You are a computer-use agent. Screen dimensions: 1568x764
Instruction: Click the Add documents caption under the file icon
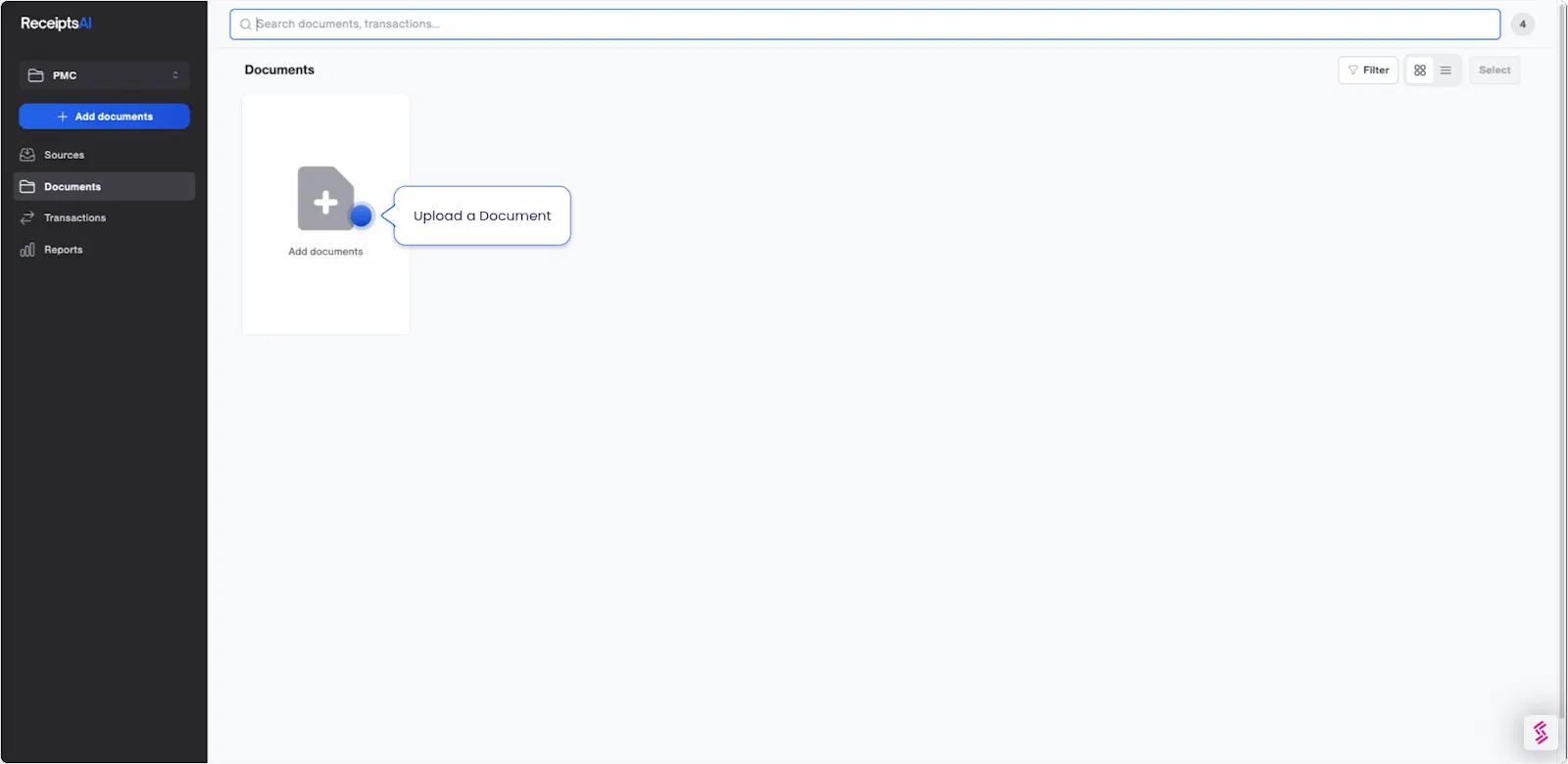click(x=325, y=252)
